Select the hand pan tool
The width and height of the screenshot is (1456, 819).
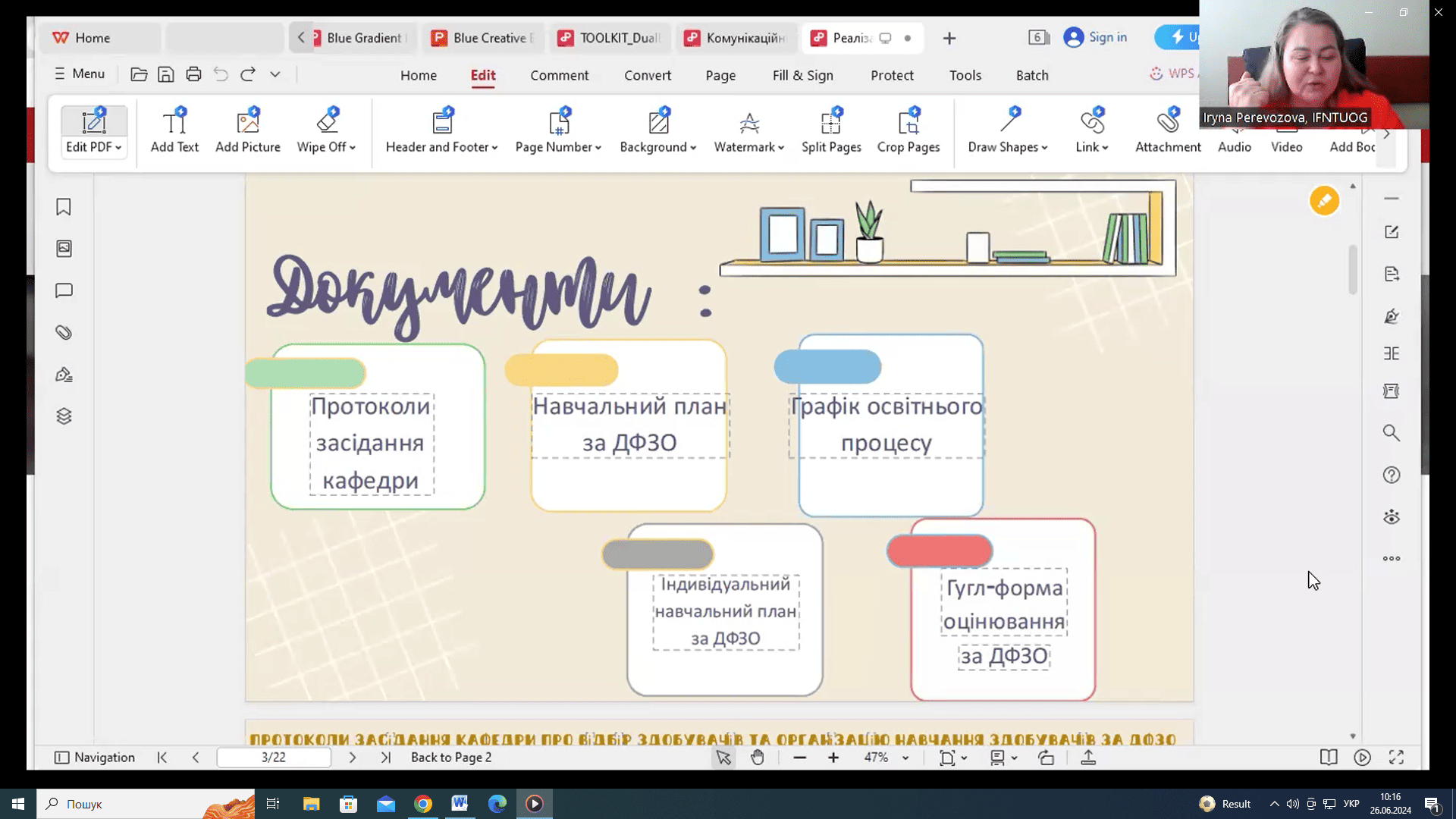(757, 758)
